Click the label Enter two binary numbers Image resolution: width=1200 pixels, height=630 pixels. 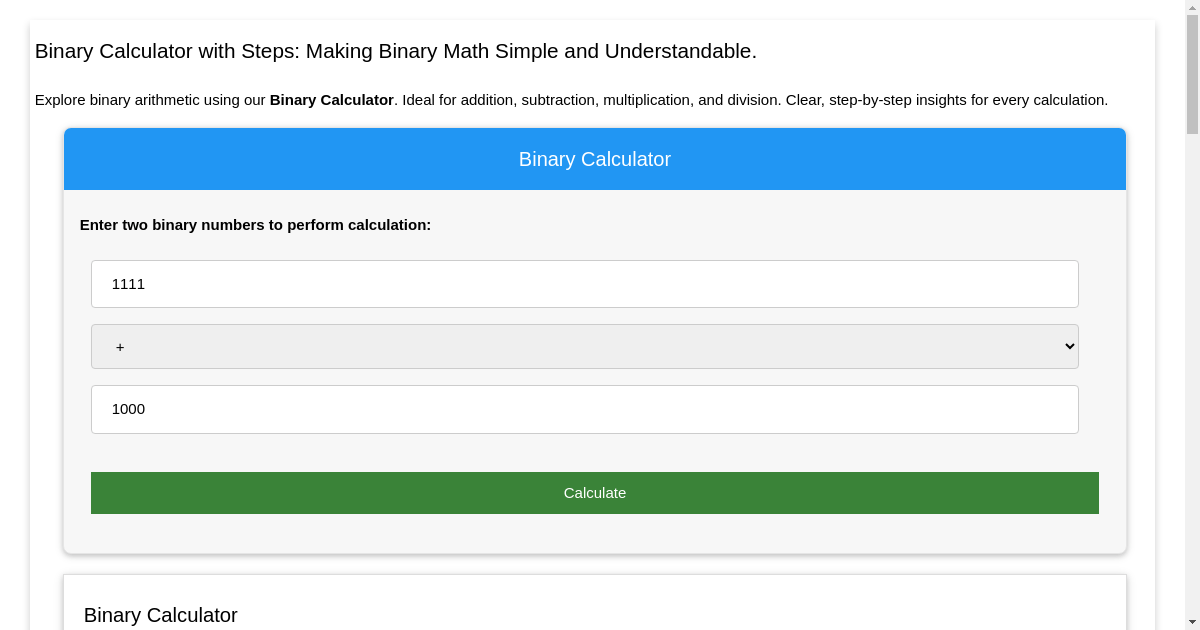coord(255,225)
